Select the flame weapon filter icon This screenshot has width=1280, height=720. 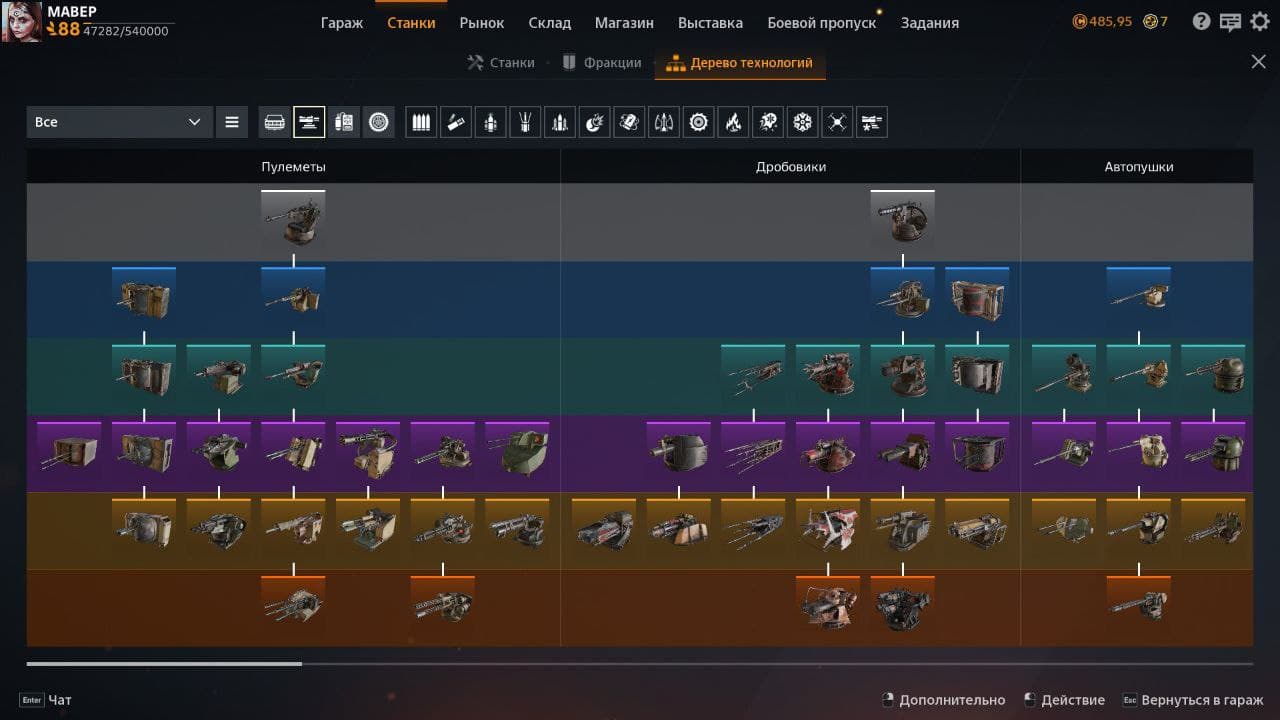[x=733, y=122]
